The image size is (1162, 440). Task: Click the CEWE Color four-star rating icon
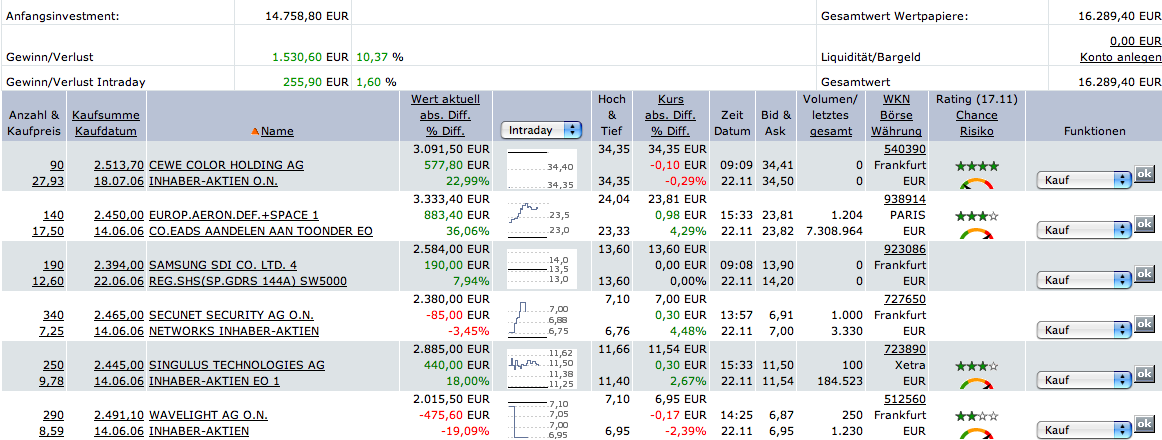(x=975, y=165)
